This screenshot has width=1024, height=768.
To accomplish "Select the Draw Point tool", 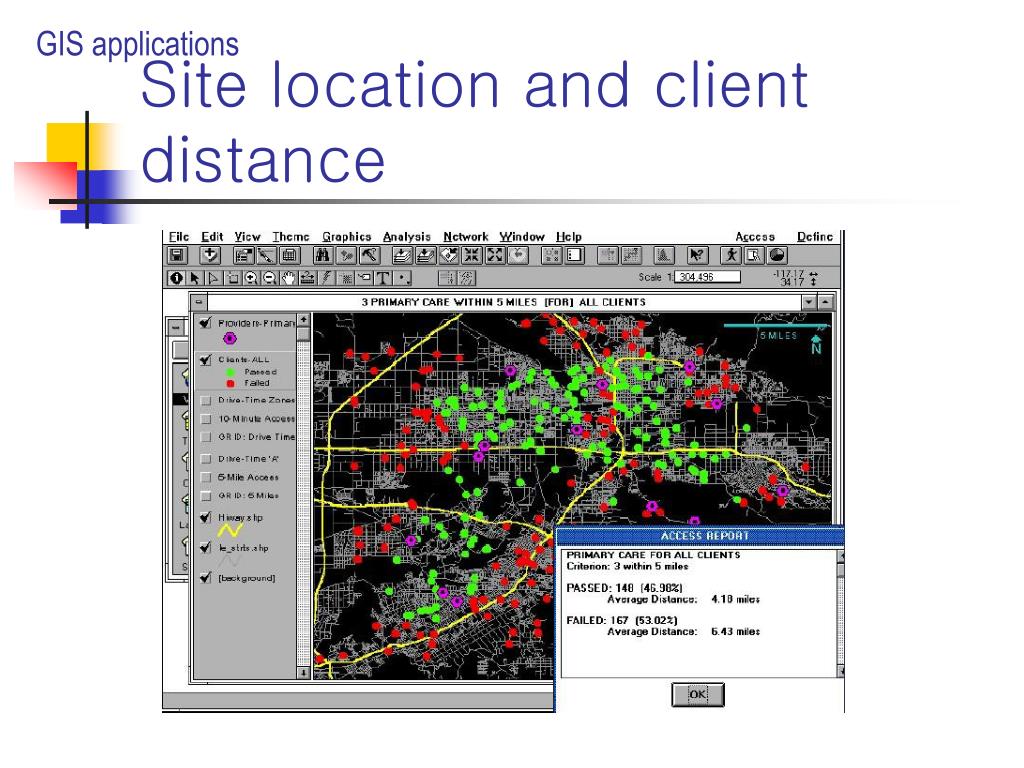I will pyautogui.click(x=404, y=278).
